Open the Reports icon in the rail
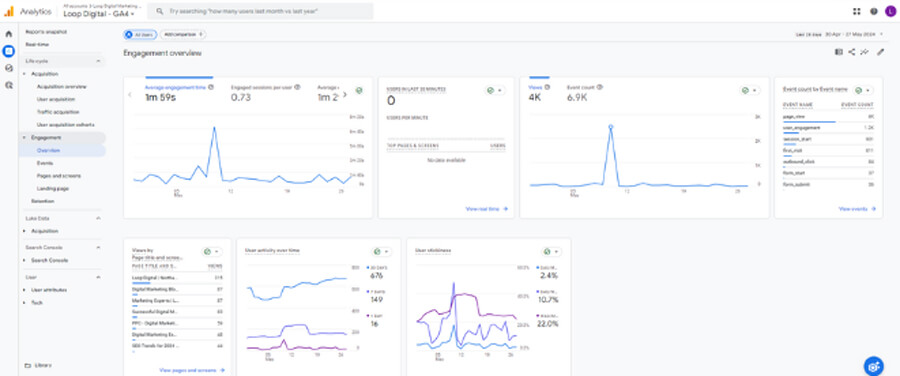This screenshot has width=900, height=376. point(9,51)
